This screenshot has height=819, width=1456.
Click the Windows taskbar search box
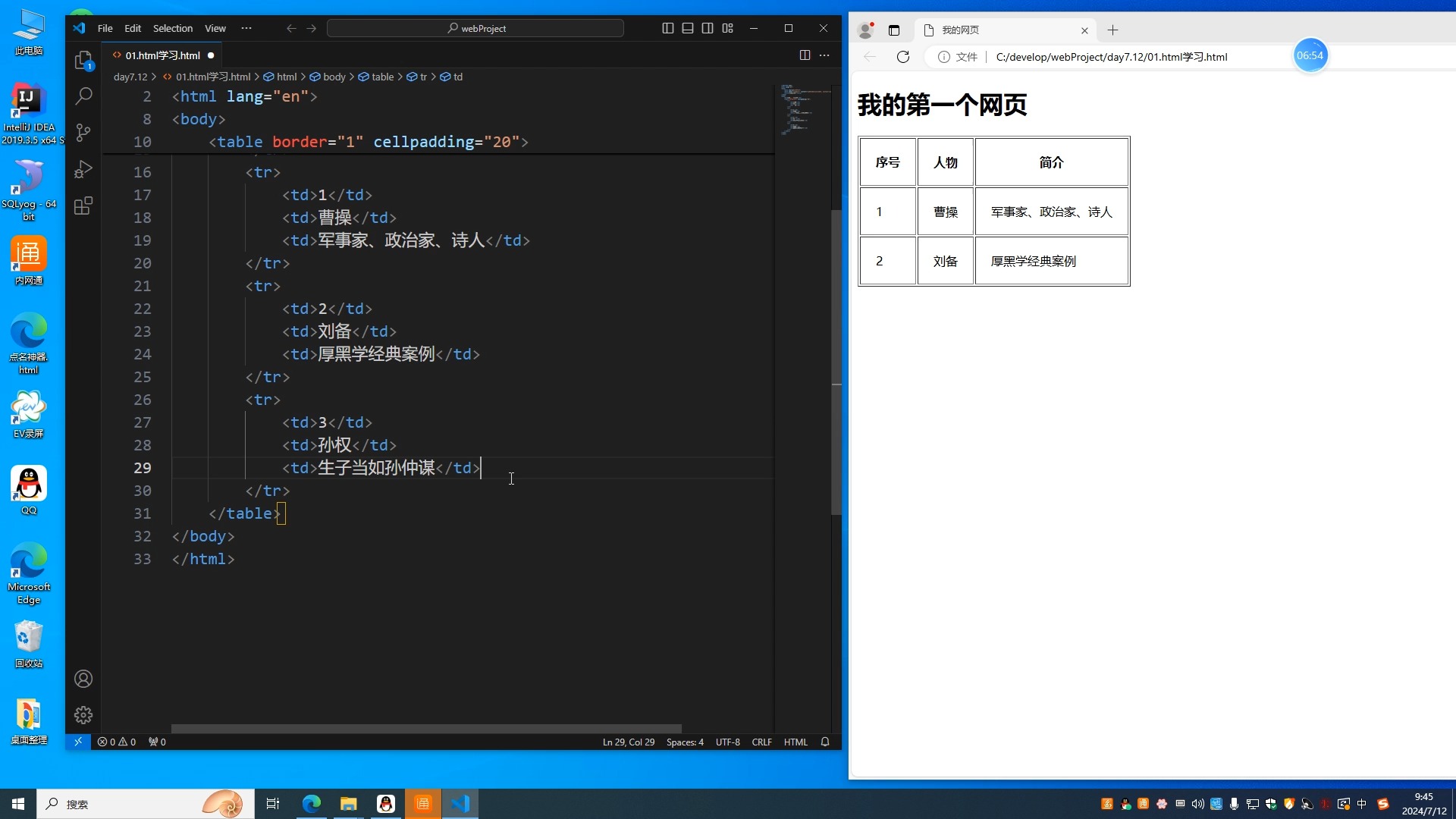tap(146, 804)
